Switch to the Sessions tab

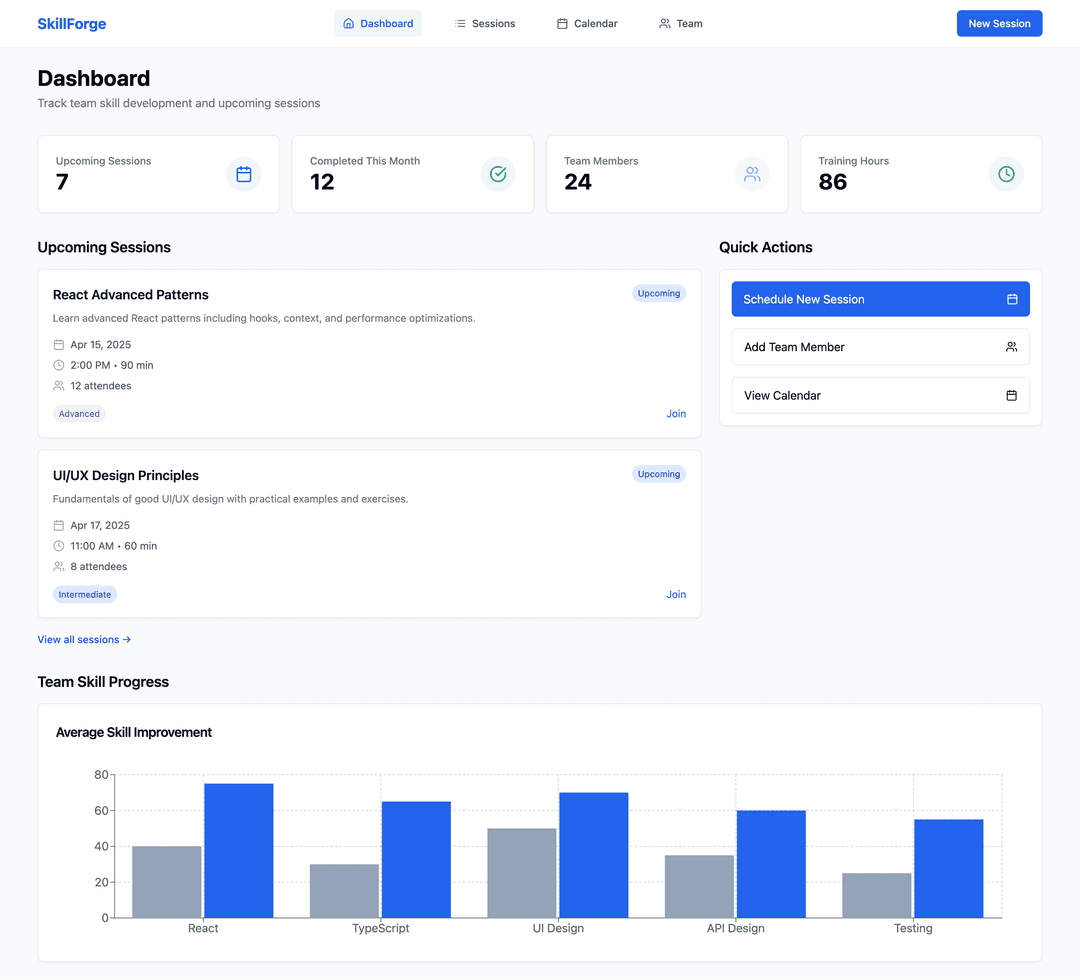coord(485,24)
